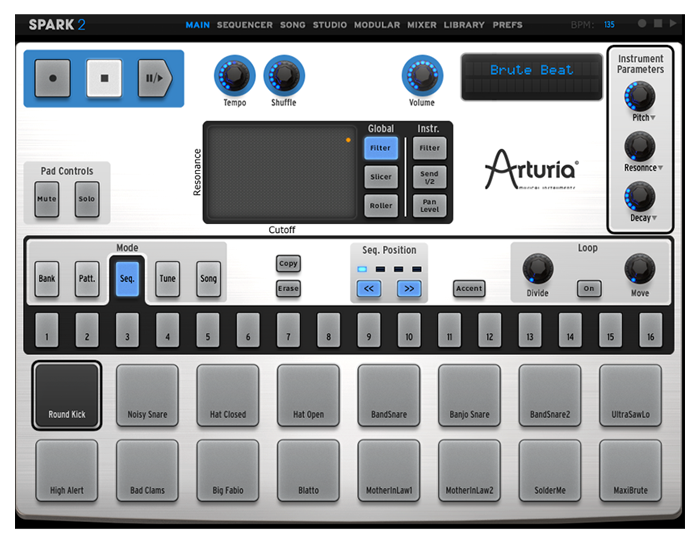Click the play/pause button in the transport panel
The image size is (700, 545).
click(x=154, y=78)
